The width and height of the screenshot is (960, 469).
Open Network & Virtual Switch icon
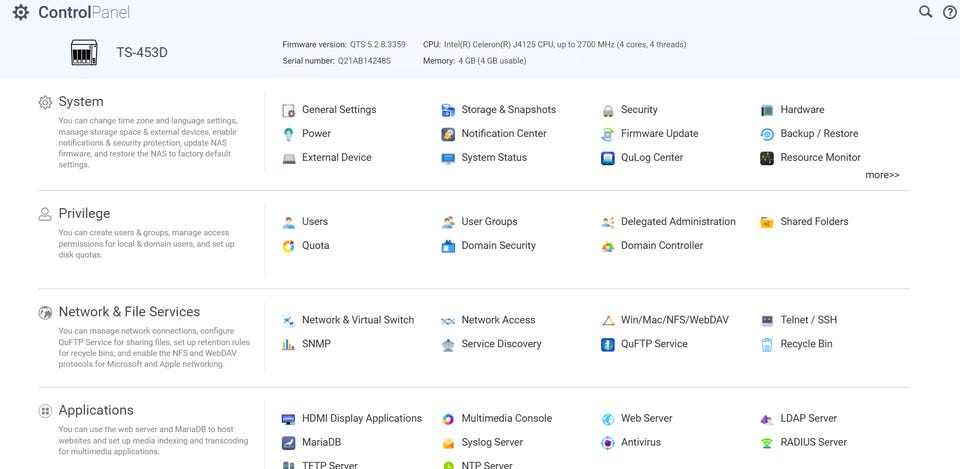288,321
